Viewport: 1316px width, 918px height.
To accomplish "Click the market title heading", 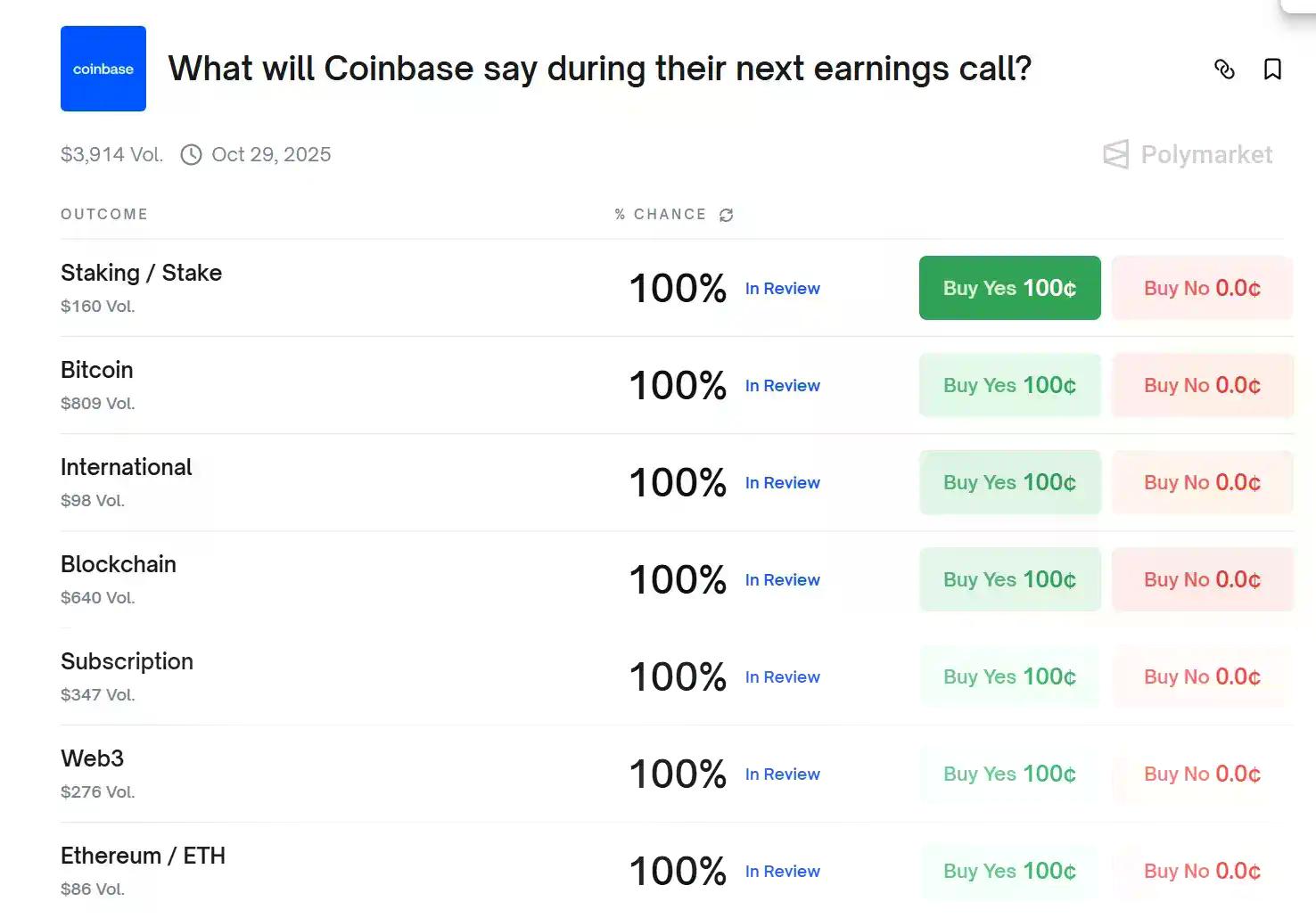I will pyautogui.click(x=599, y=69).
